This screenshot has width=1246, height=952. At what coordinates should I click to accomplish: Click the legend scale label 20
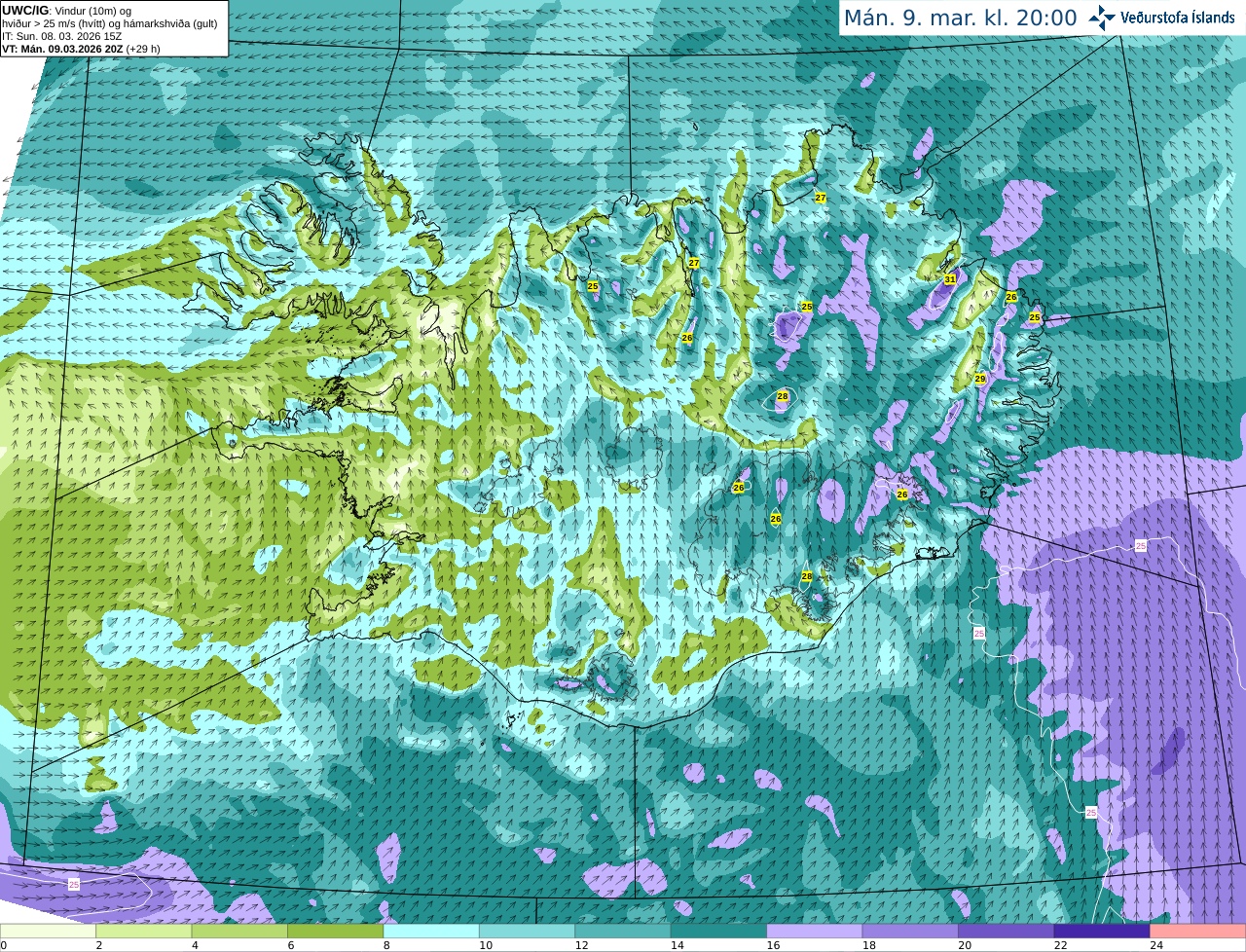pos(964,945)
